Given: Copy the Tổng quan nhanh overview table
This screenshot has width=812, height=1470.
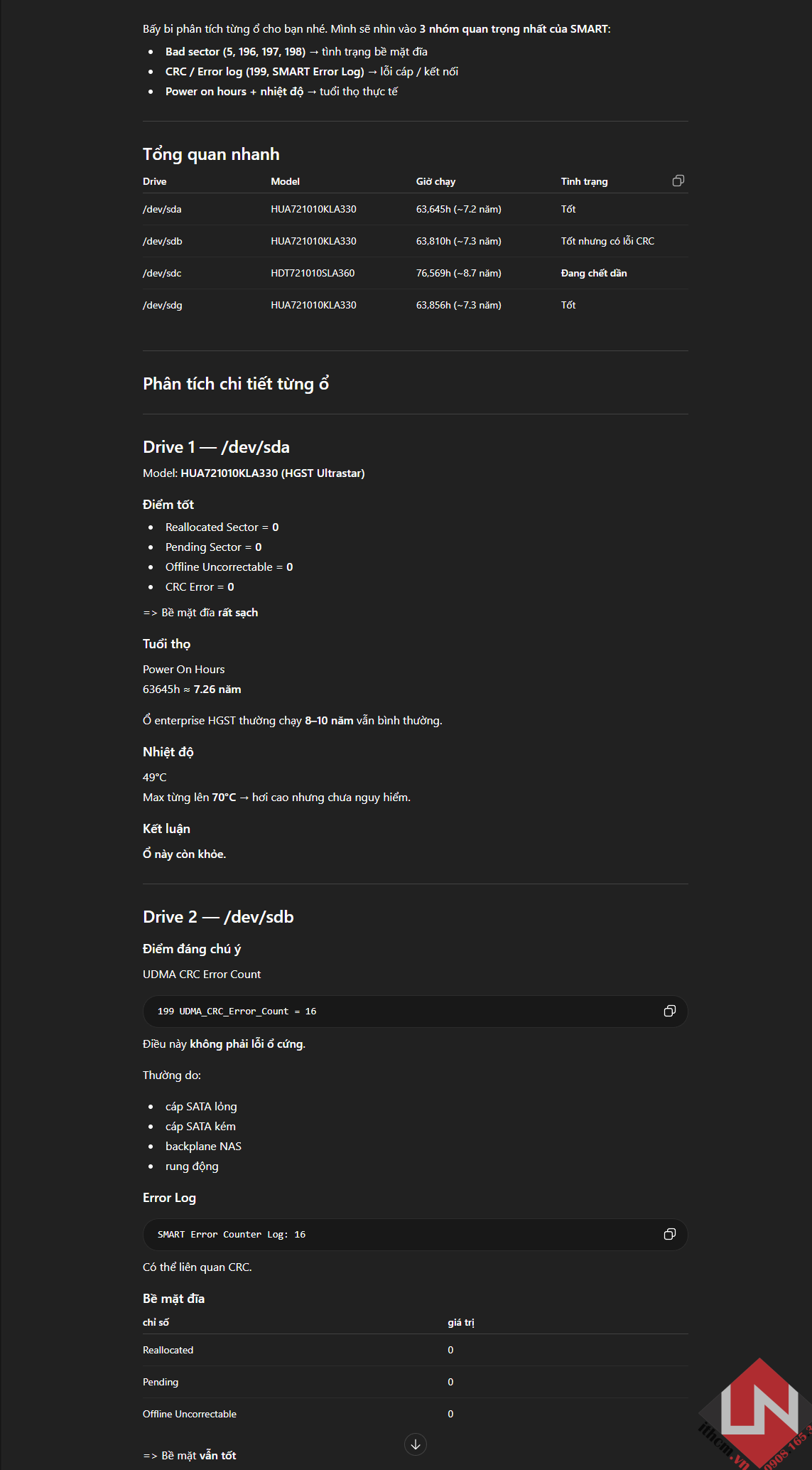Looking at the screenshot, I should (x=678, y=181).
